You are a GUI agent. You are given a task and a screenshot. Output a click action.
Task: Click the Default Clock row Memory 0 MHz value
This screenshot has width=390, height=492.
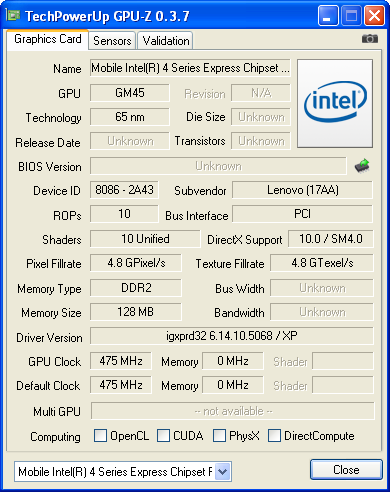click(233, 385)
